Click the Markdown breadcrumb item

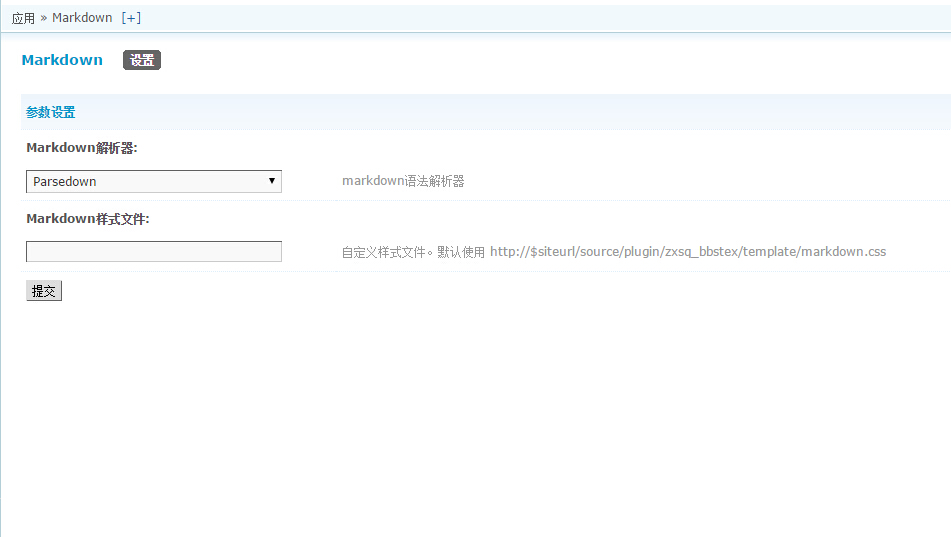click(x=82, y=18)
